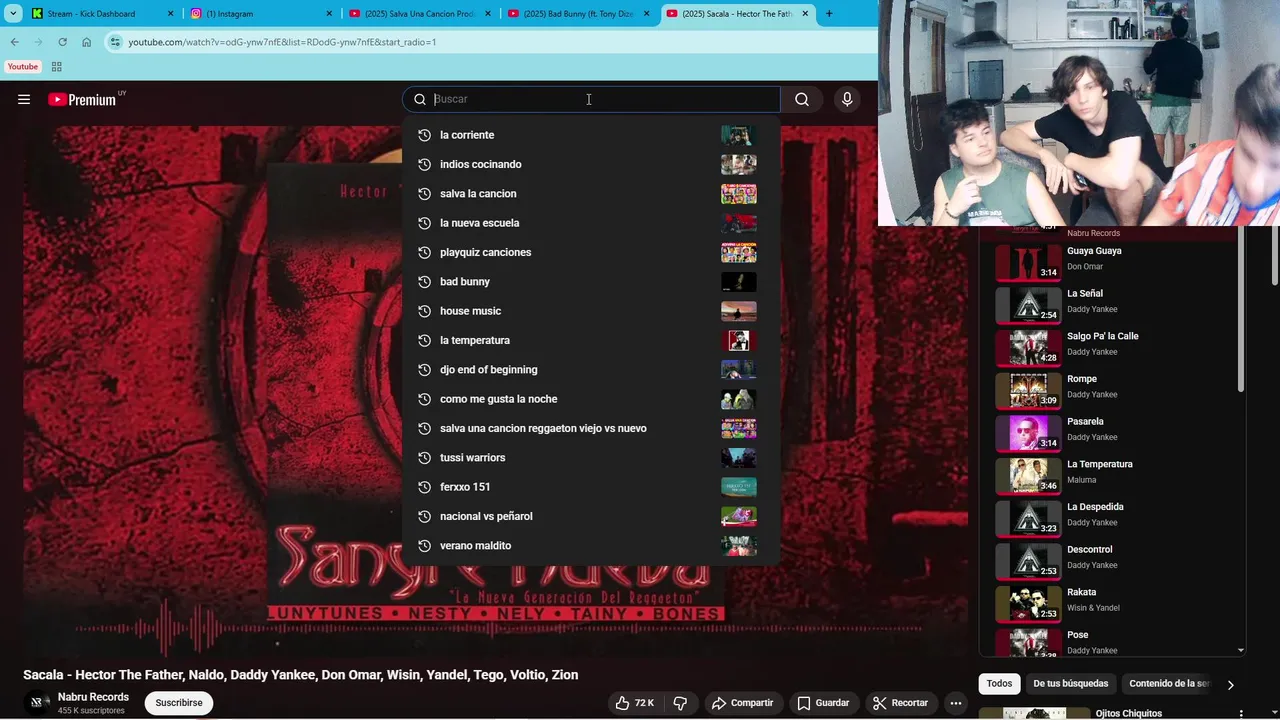Click the search magnifier button

tap(801, 99)
